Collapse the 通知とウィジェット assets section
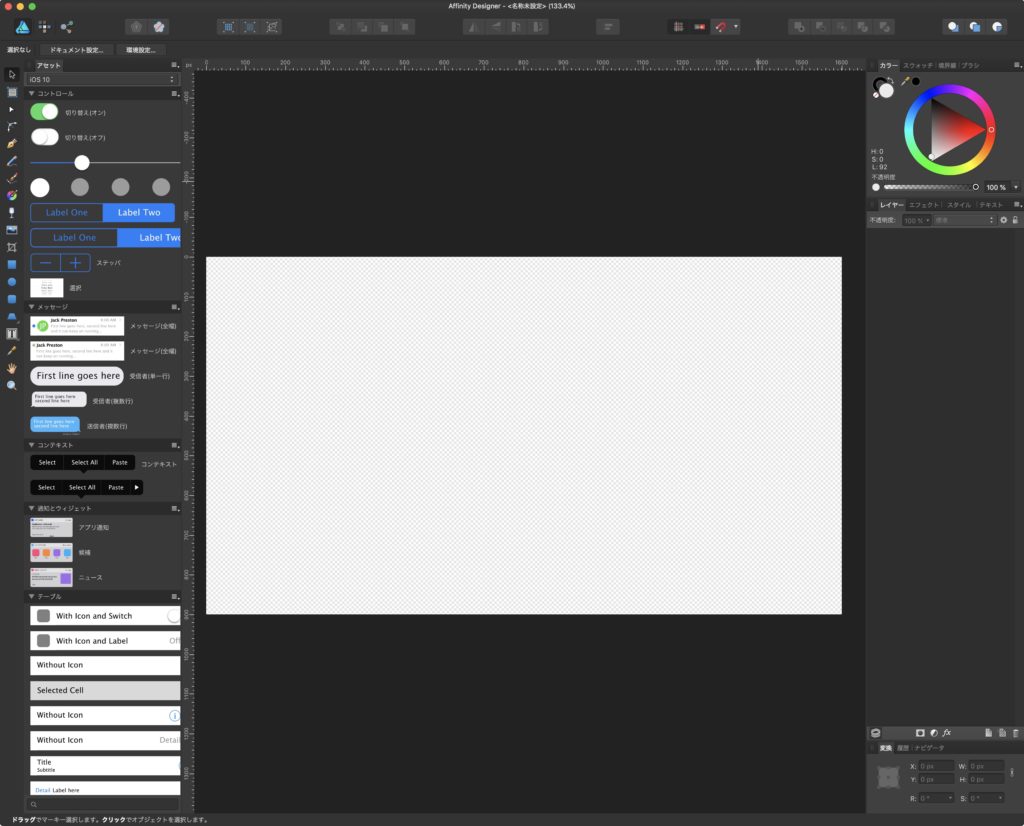Viewport: 1024px width, 826px height. [31, 508]
